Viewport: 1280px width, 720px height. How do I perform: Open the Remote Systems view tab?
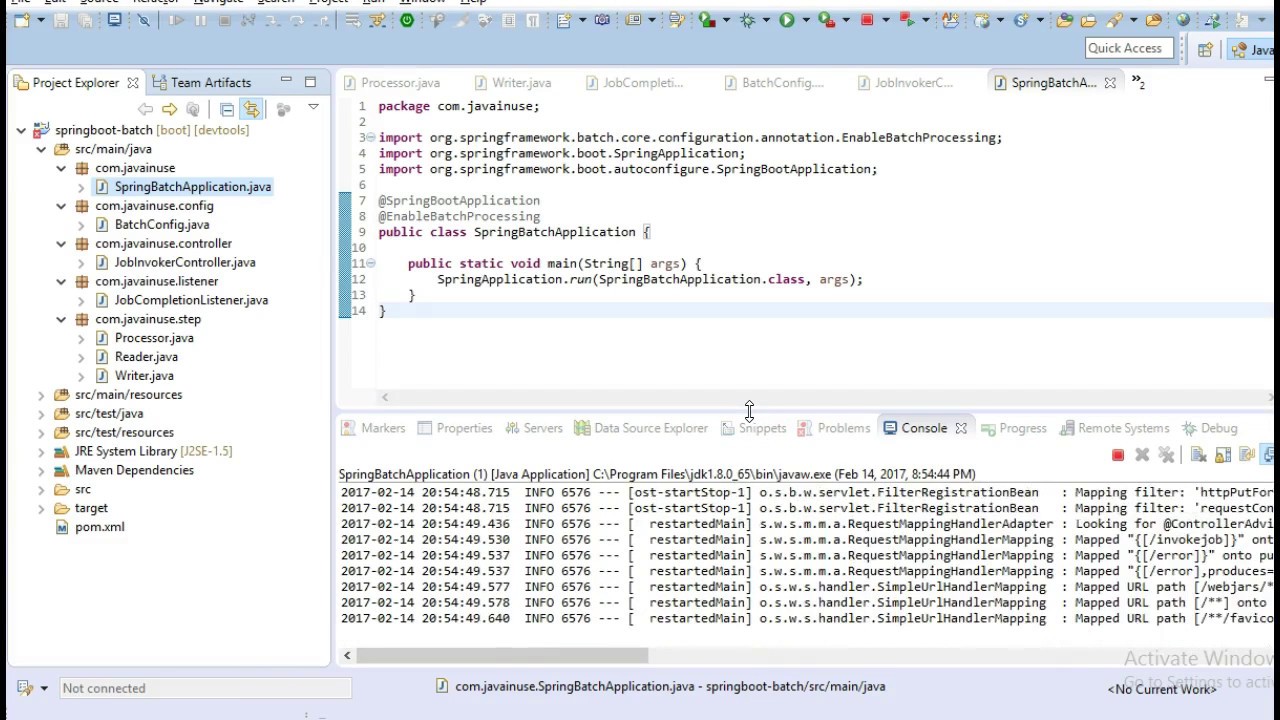point(1113,428)
